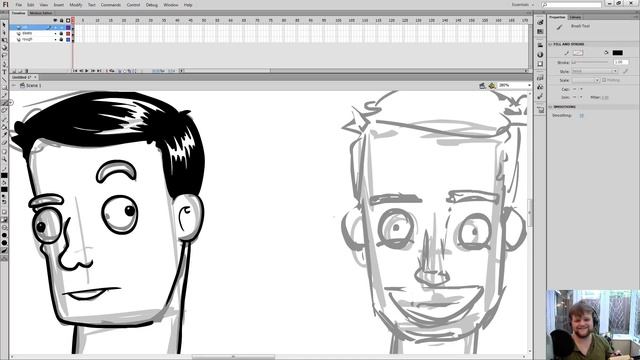Image resolution: width=640 pixels, height=360 pixels.
Task: Open the Info panel from the dock
Action: coord(540,54)
